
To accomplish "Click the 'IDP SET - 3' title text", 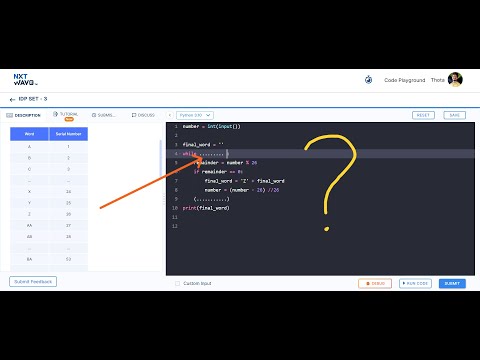I will [33, 99].
